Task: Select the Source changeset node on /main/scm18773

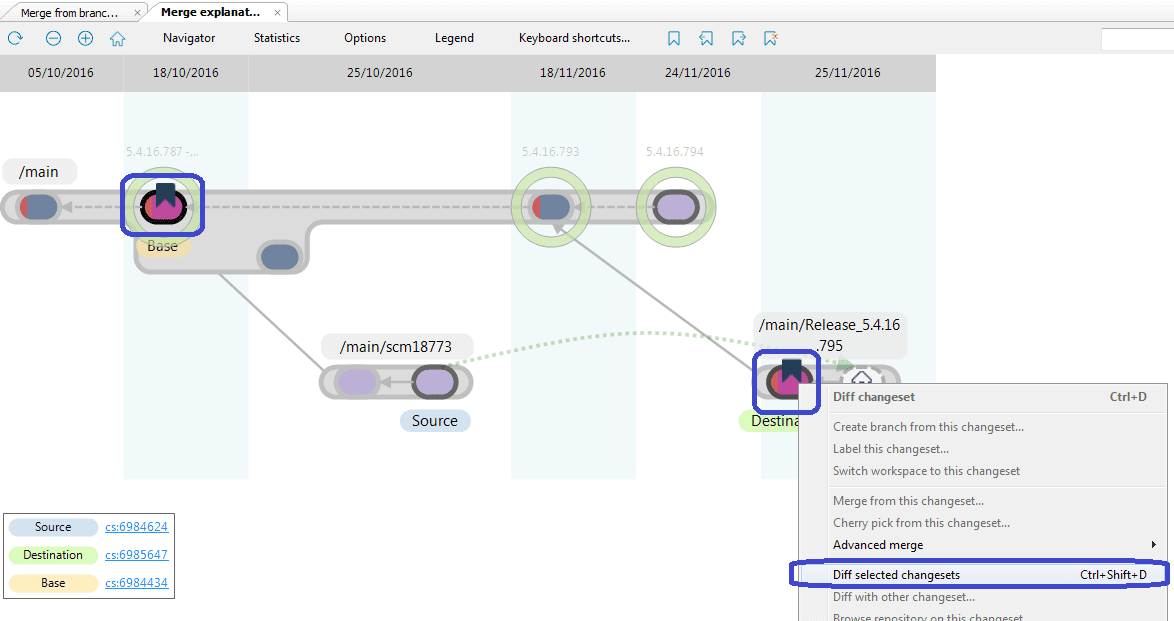Action: click(x=435, y=381)
